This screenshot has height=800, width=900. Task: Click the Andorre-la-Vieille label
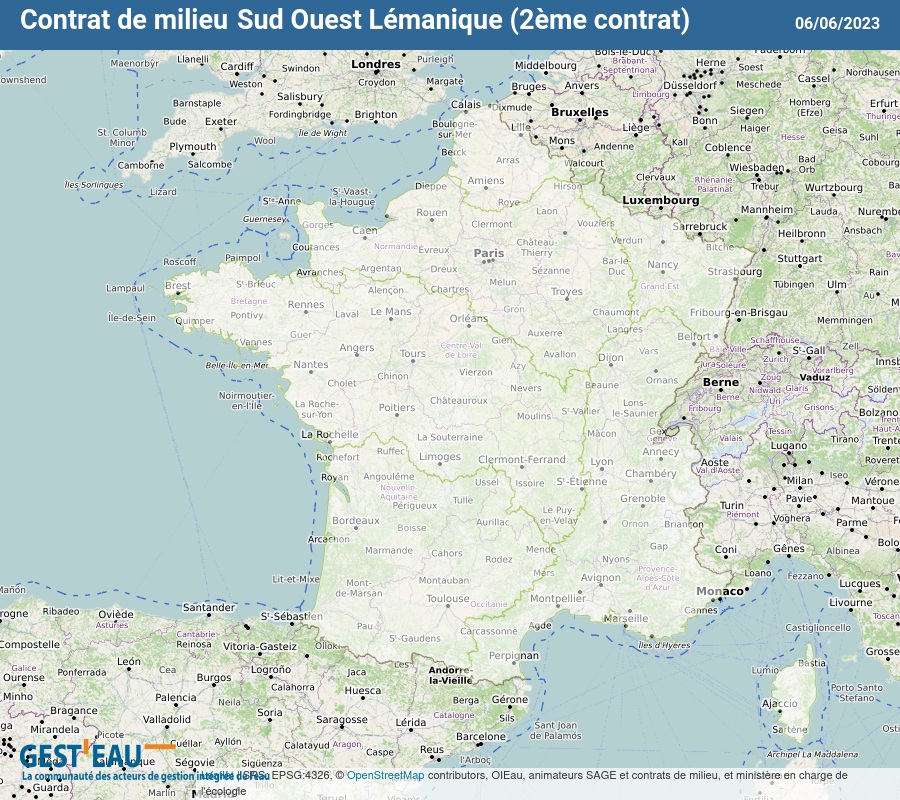click(x=450, y=674)
